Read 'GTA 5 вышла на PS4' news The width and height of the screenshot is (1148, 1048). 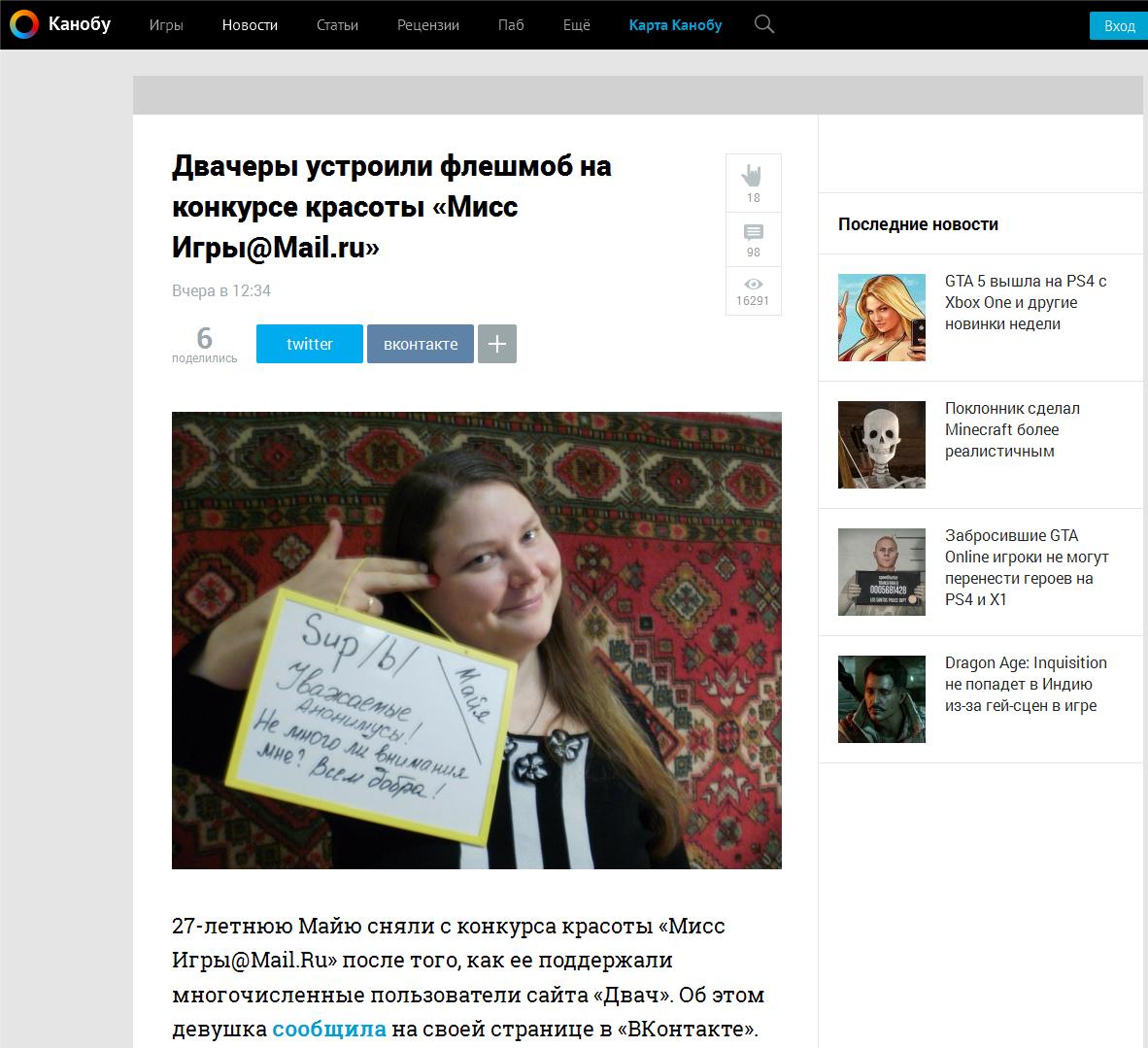(1026, 302)
